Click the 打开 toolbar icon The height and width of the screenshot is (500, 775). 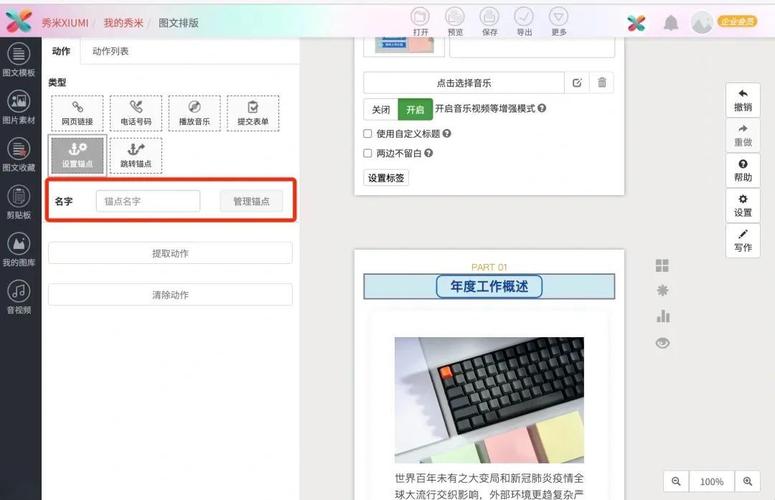[420, 22]
